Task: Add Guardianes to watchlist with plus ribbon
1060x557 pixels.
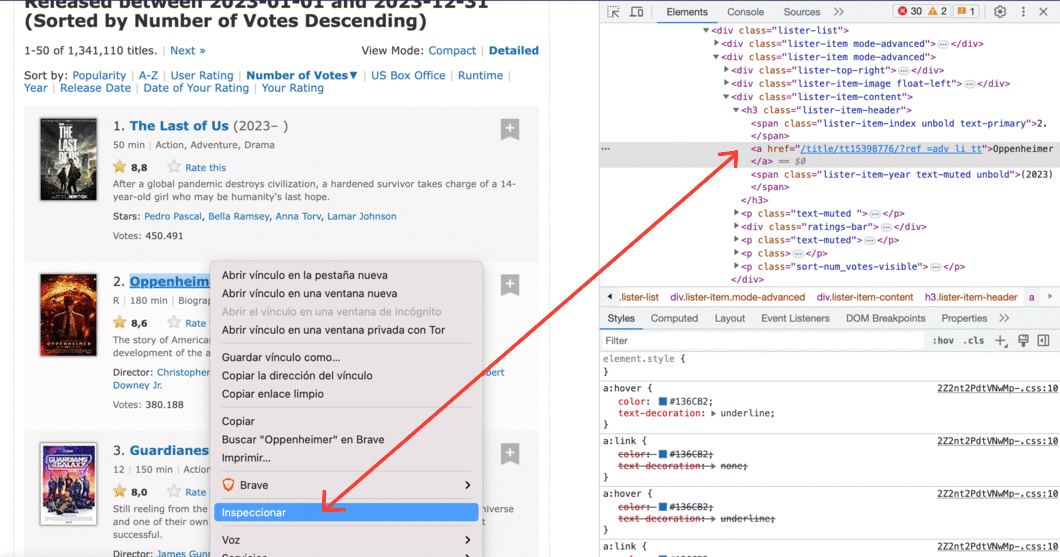Action: pos(510,454)
